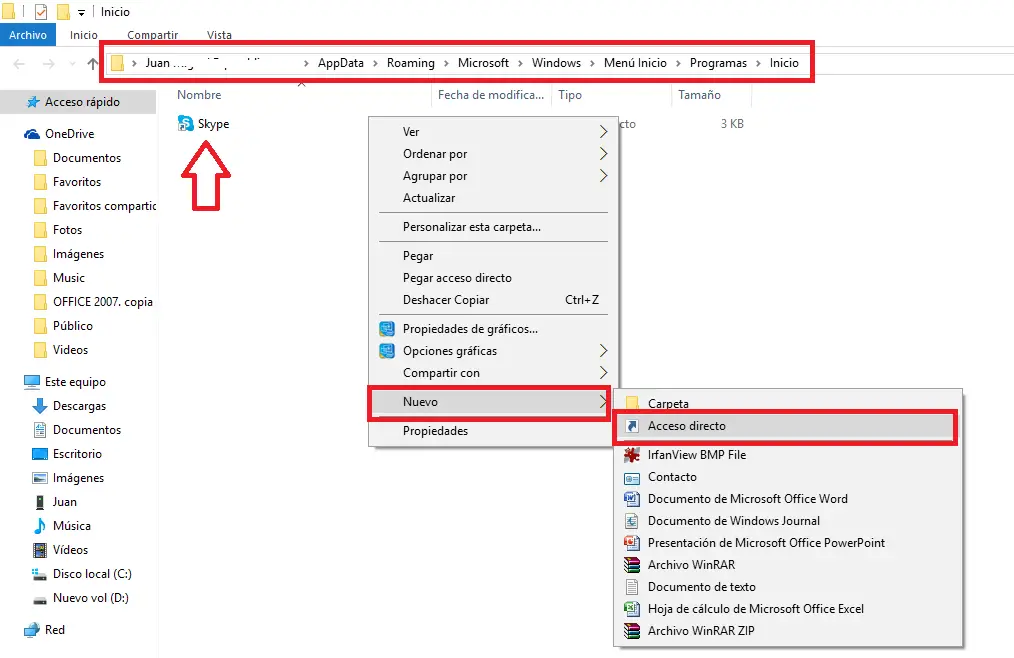The height and width of the screenshot is (658, 1014).
Task: Go to Menú Inicio in the breadcrumb
Action: (x=635, y=63)
